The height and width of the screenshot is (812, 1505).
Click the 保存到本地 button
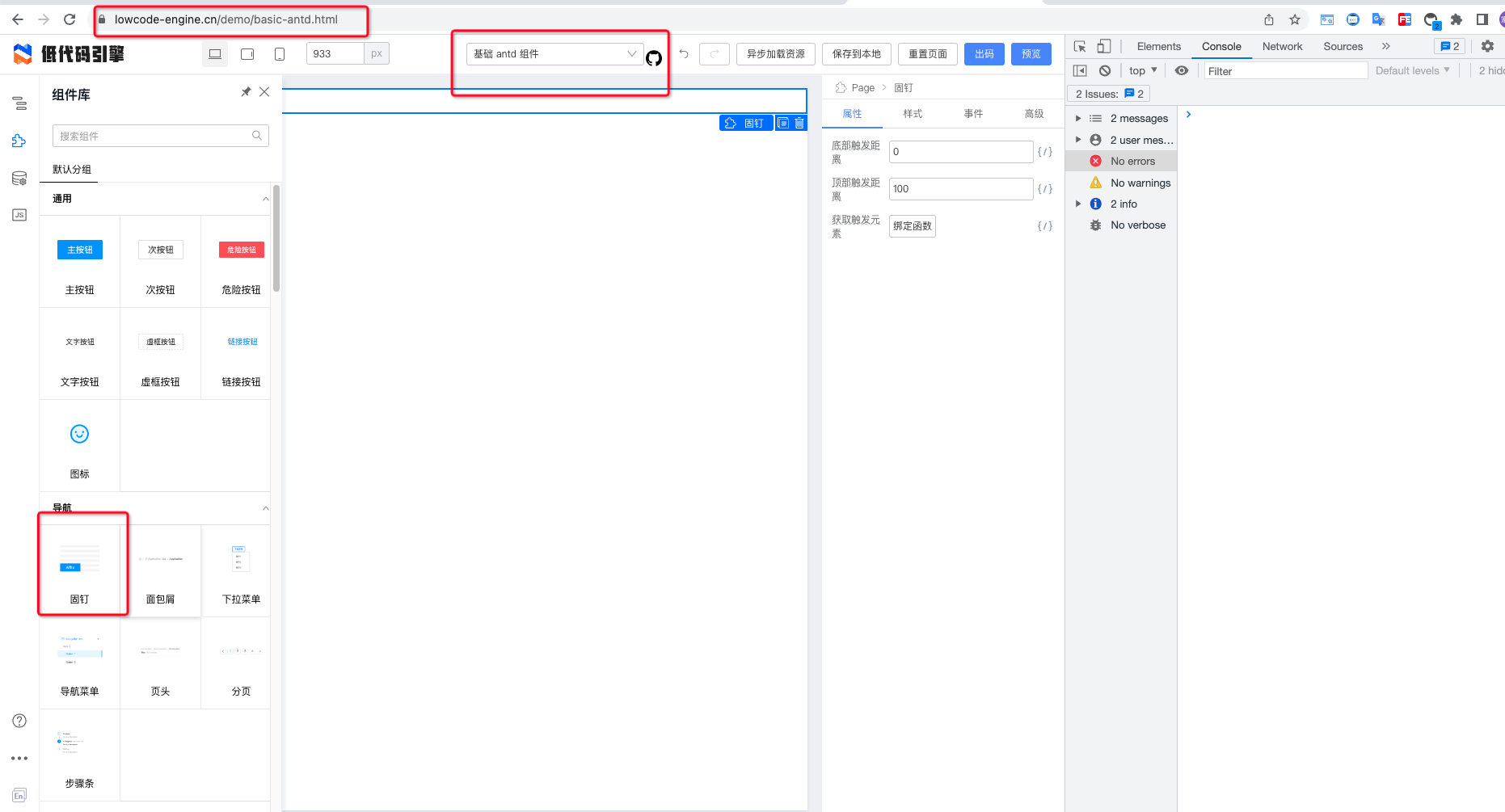(856, 53)
